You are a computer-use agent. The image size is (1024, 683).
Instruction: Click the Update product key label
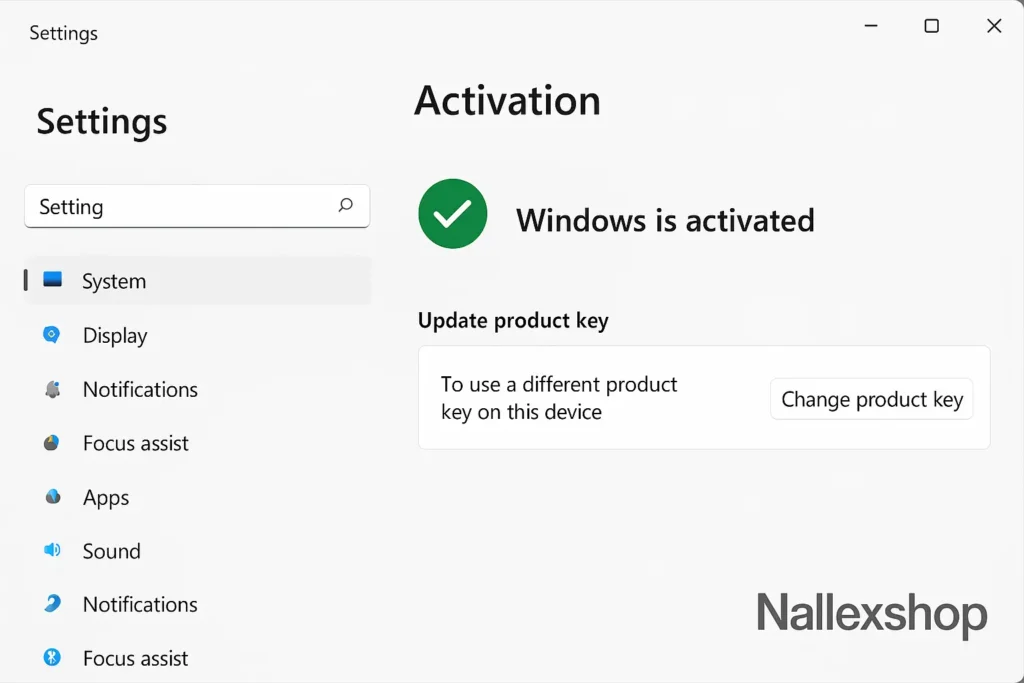pyautogui.click(x=513, y=320)
